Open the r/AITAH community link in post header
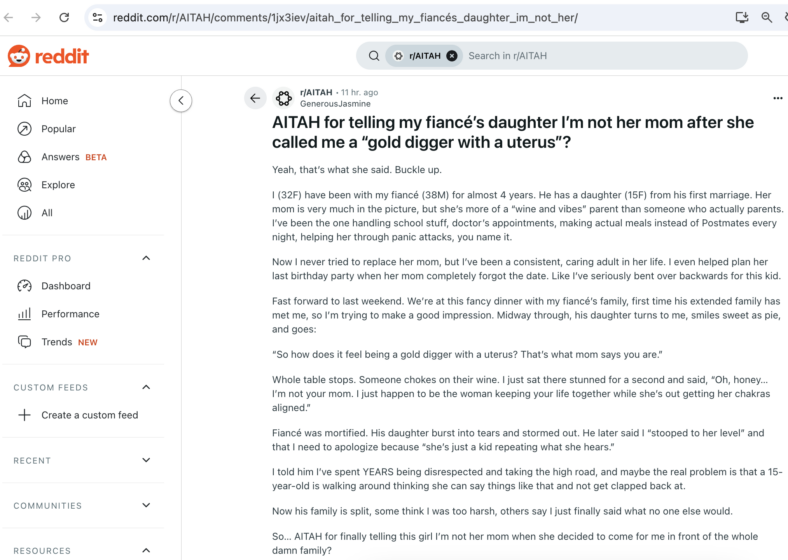The height and width of the screenshot is (560, 788). (316, 92)
